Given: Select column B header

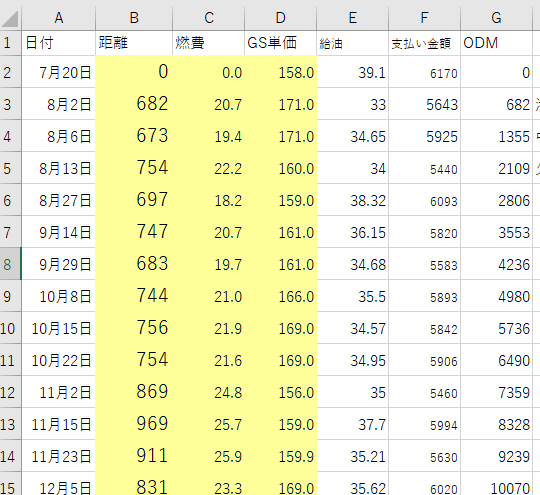Looking at the screenshot, I should (x=134, y=18).
